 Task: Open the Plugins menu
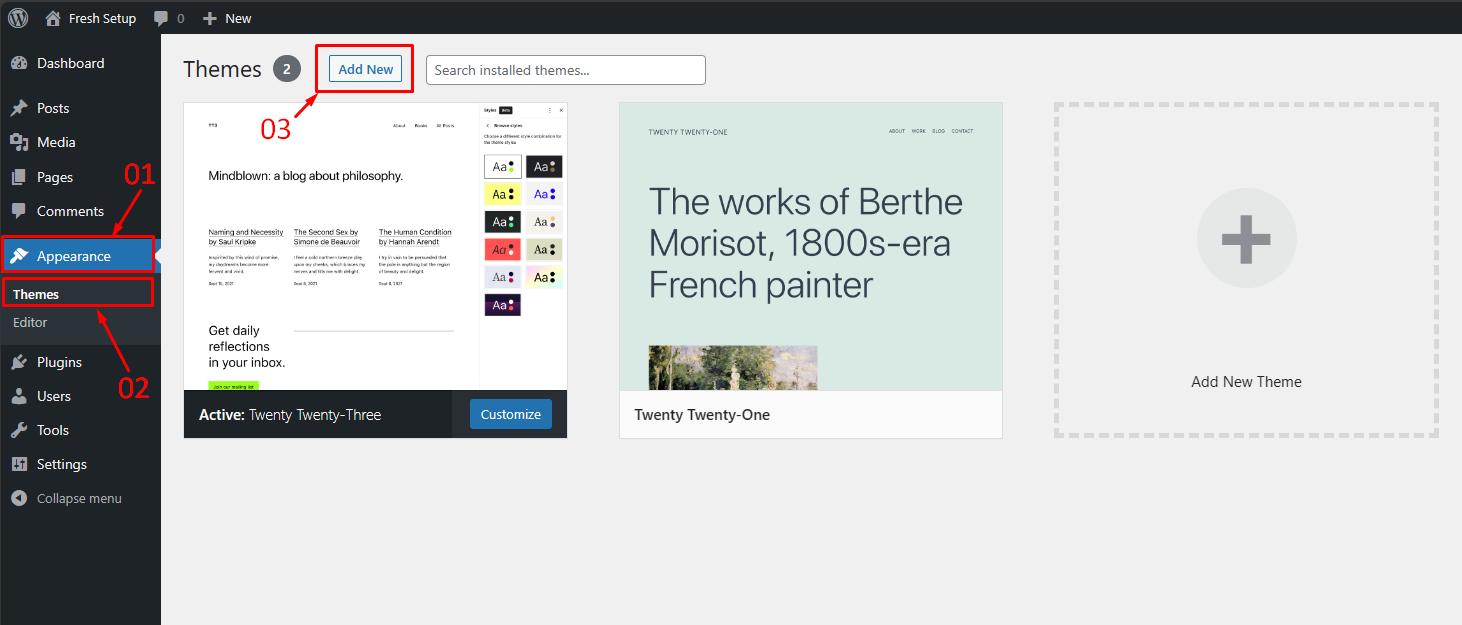(x=59, y=362)
